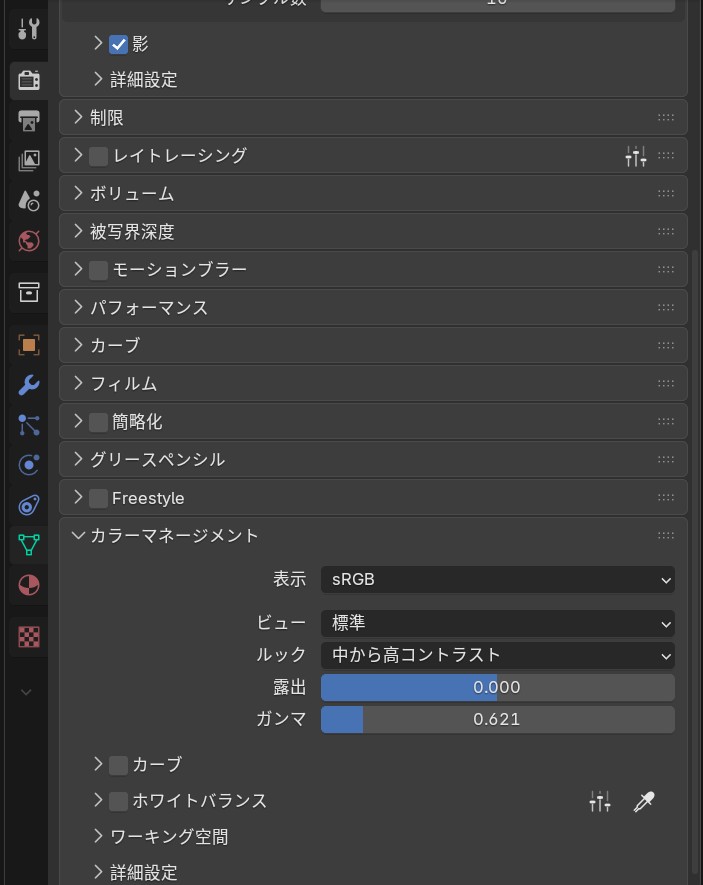Viewport: 703px width, 885px height.
Task: Expand the ワーキング空間 subpanel
Action: 168,836
